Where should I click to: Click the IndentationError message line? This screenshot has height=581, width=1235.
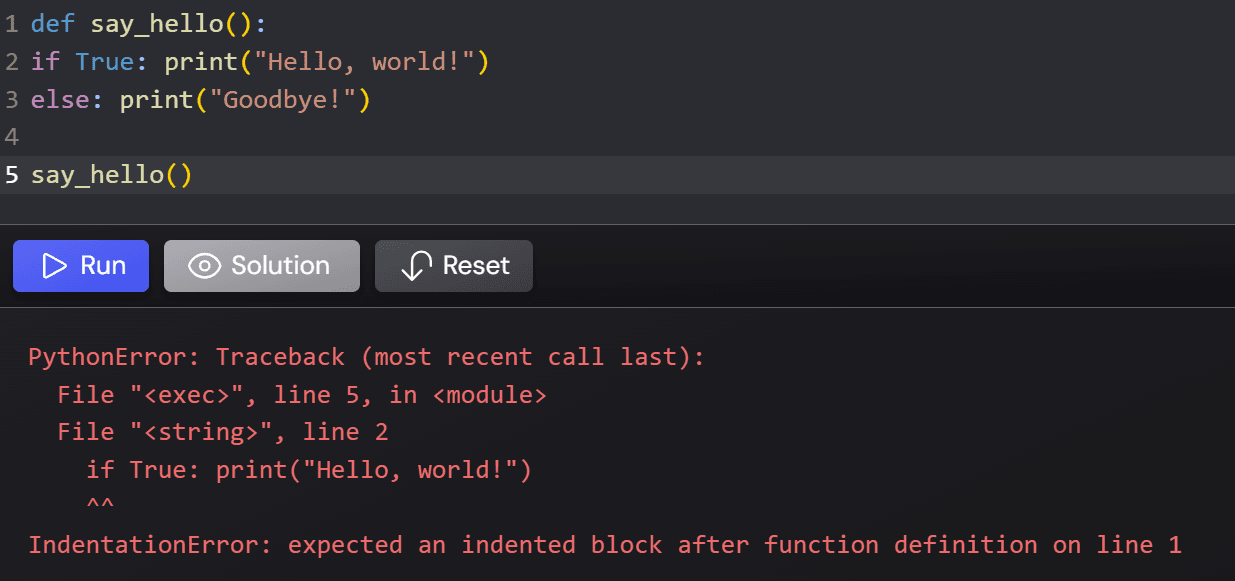tap(600, 544)
